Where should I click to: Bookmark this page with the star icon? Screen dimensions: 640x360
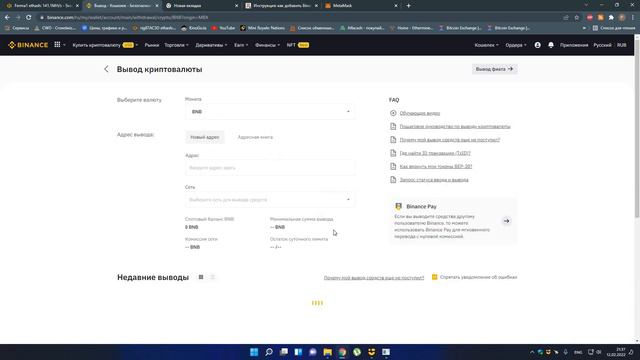tap(577, 18)
